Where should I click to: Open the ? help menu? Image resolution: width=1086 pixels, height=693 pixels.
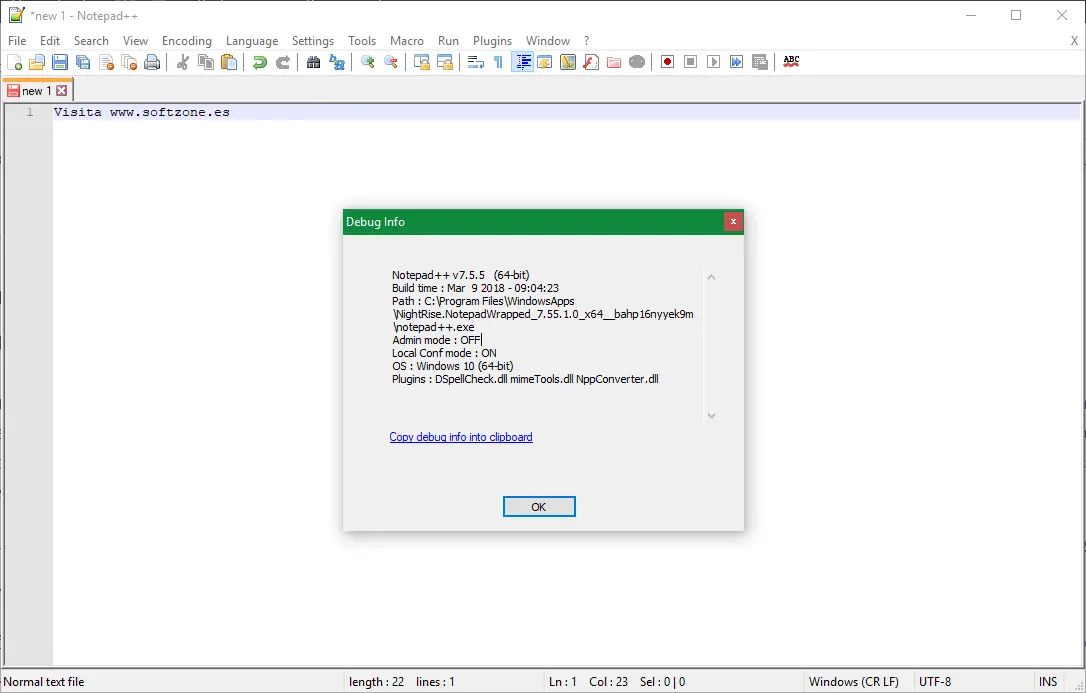pos(587,41)
